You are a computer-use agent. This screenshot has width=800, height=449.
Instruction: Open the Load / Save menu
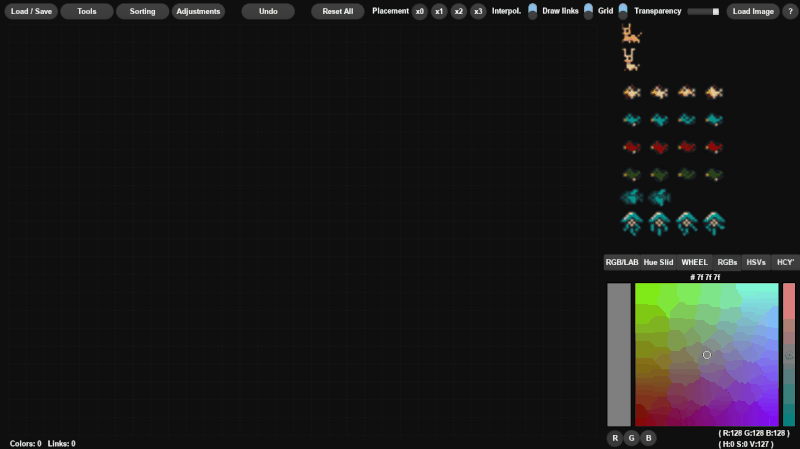(31, 11)
